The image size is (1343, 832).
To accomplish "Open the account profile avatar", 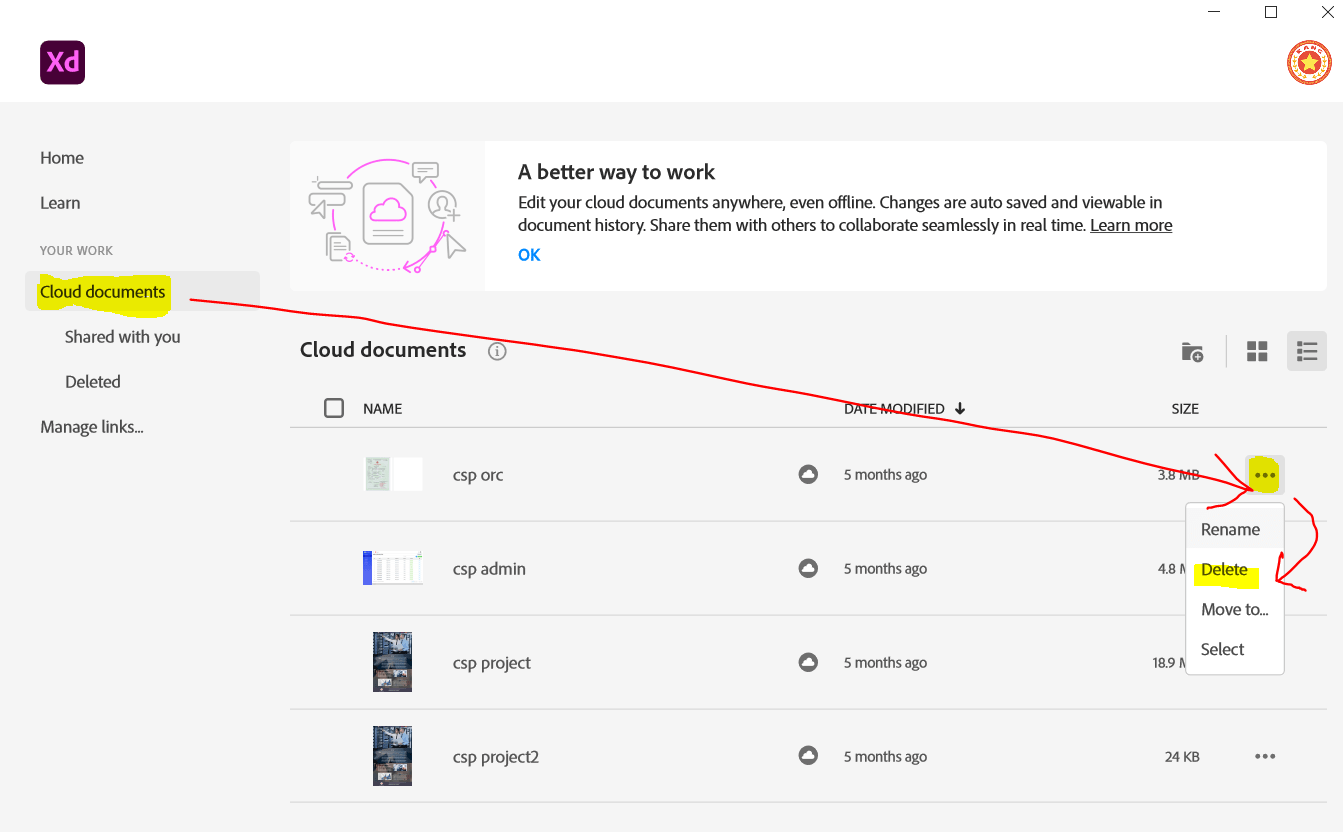I will coord(1309,62).
